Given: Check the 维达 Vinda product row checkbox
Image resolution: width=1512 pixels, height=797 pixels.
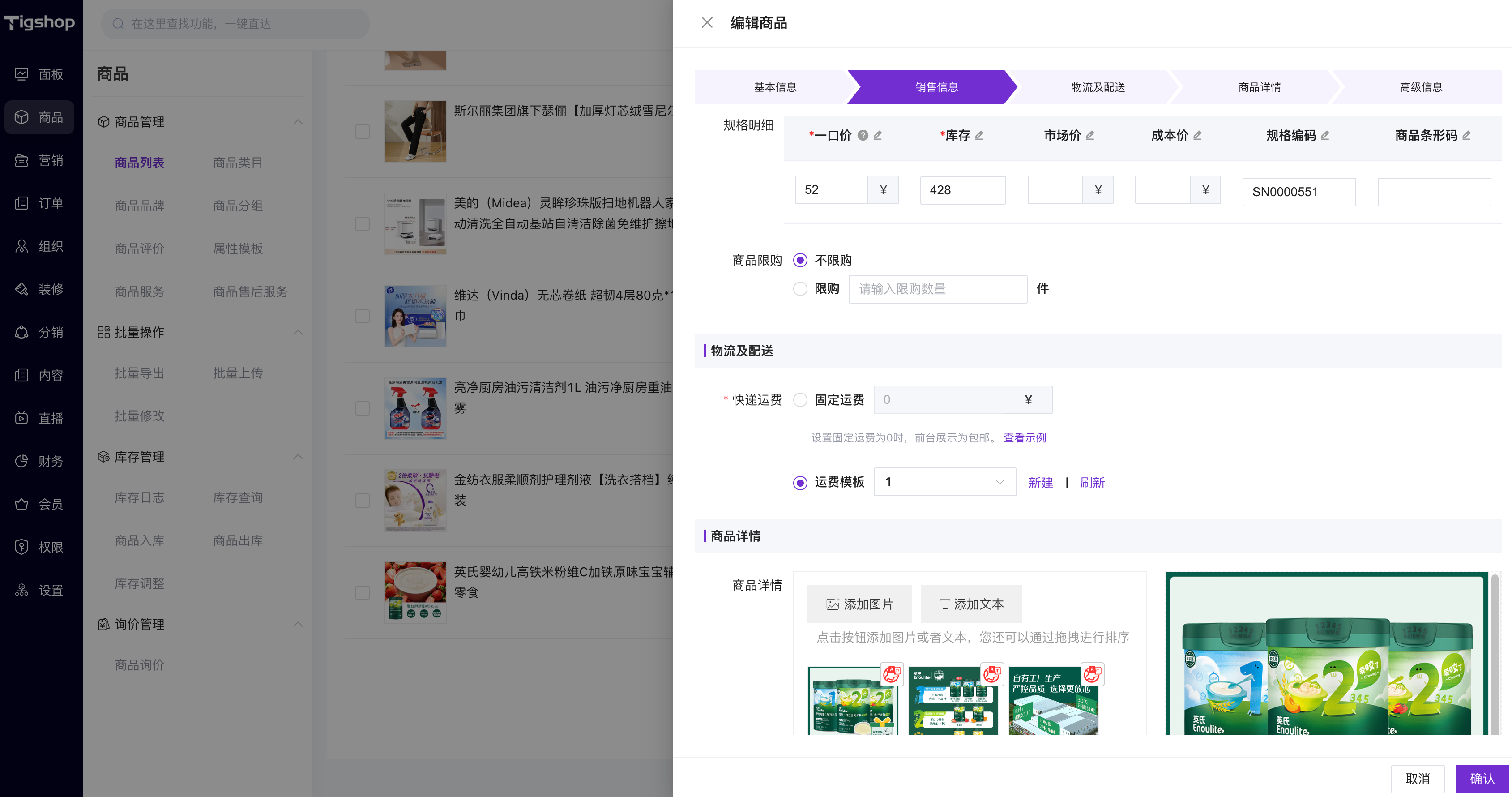Looking at the screenshot, I should pos(363,316).
